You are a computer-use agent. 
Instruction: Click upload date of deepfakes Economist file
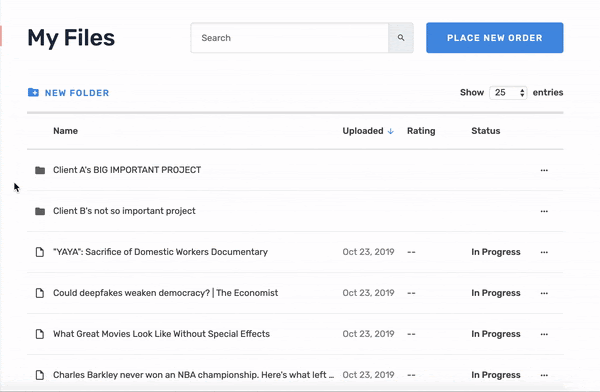click(368, 293)
